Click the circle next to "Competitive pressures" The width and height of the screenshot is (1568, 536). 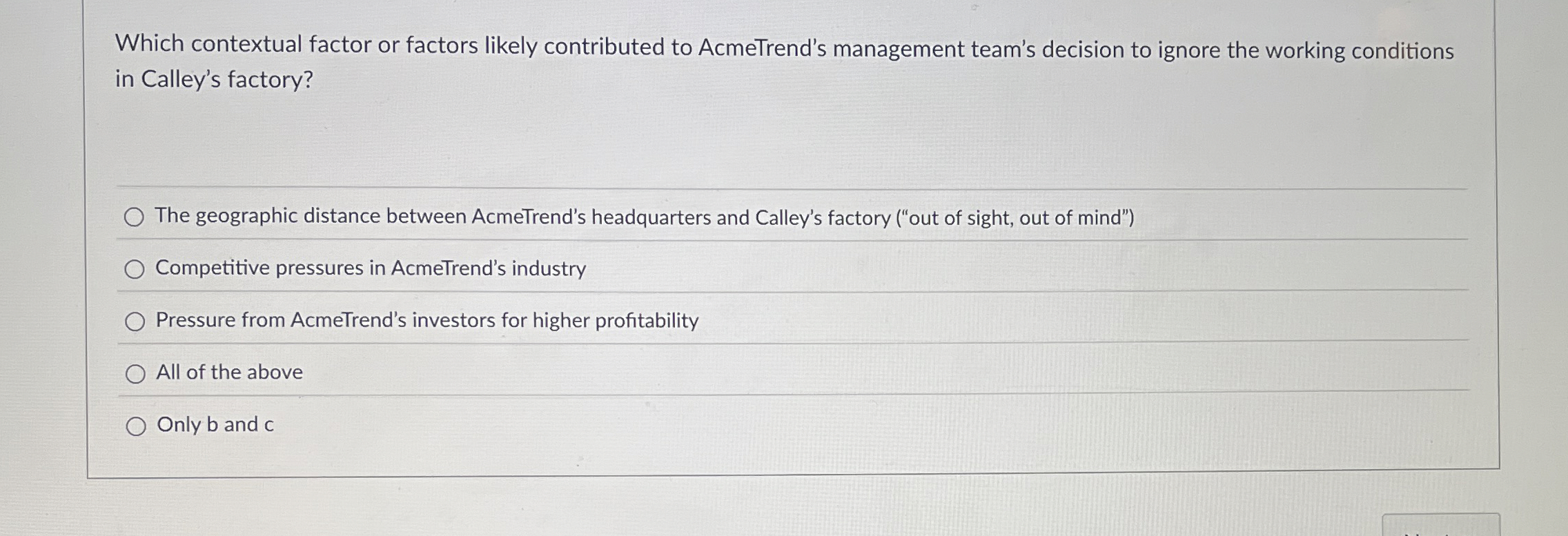[135, 269]
